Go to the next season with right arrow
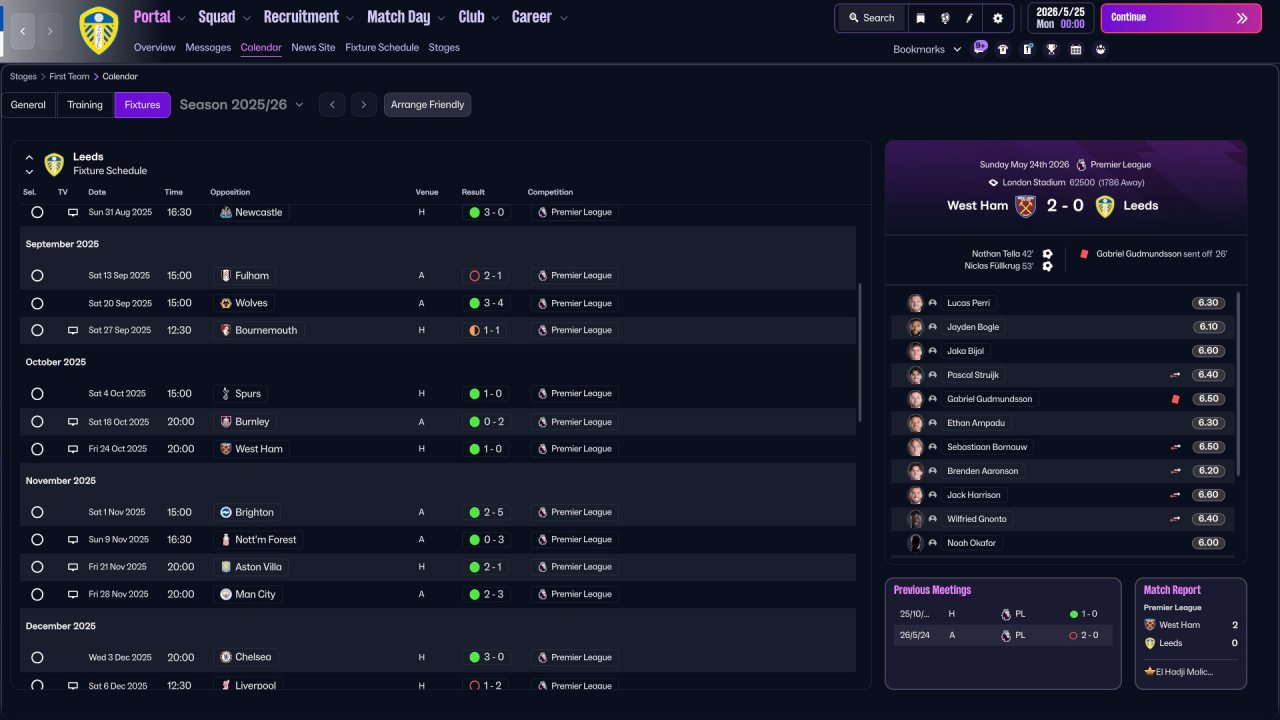This screenshot has height=720, width=1280. tap(364, 105)
